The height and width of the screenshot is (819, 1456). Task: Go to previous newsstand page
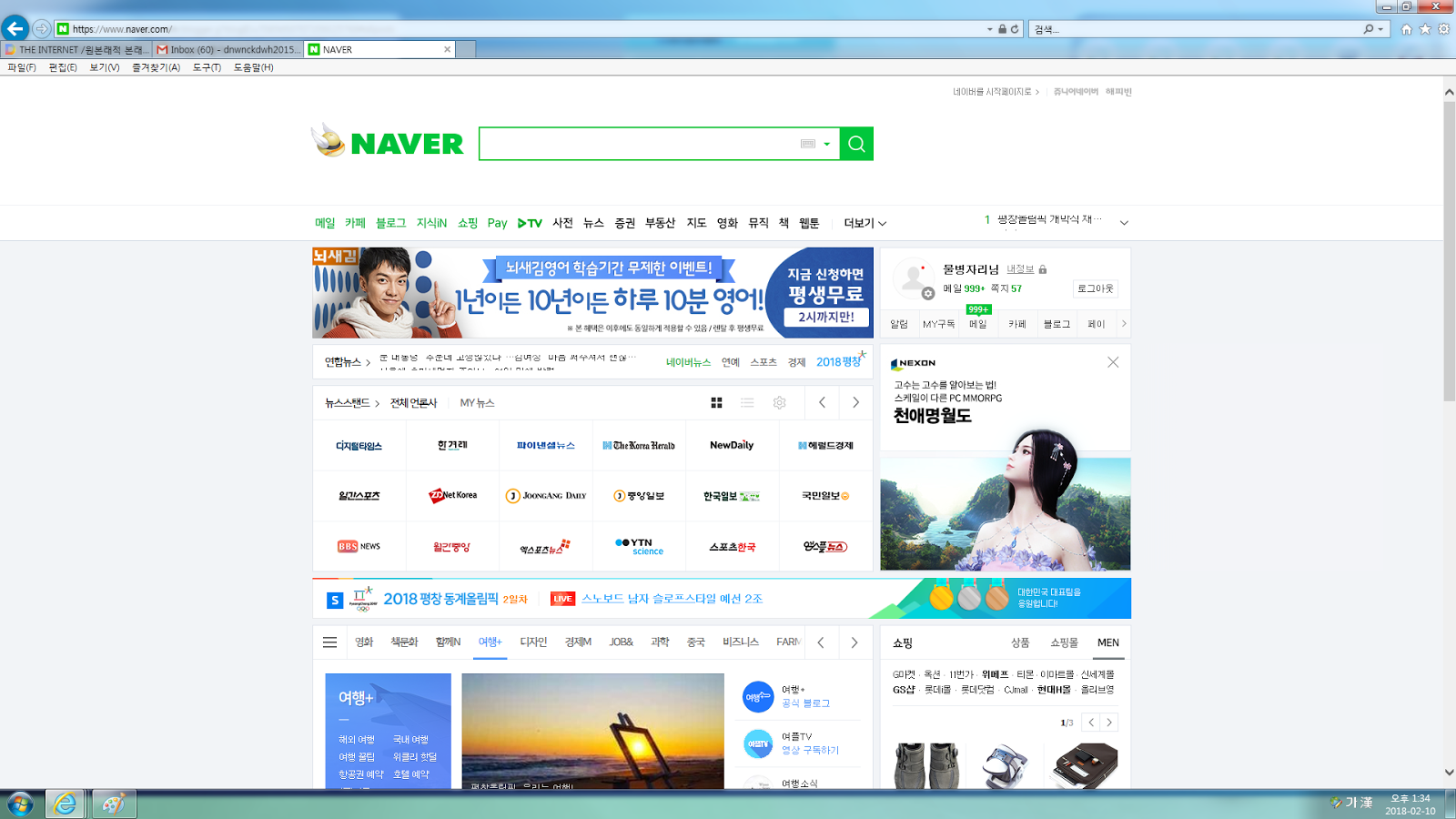(823, 402)
